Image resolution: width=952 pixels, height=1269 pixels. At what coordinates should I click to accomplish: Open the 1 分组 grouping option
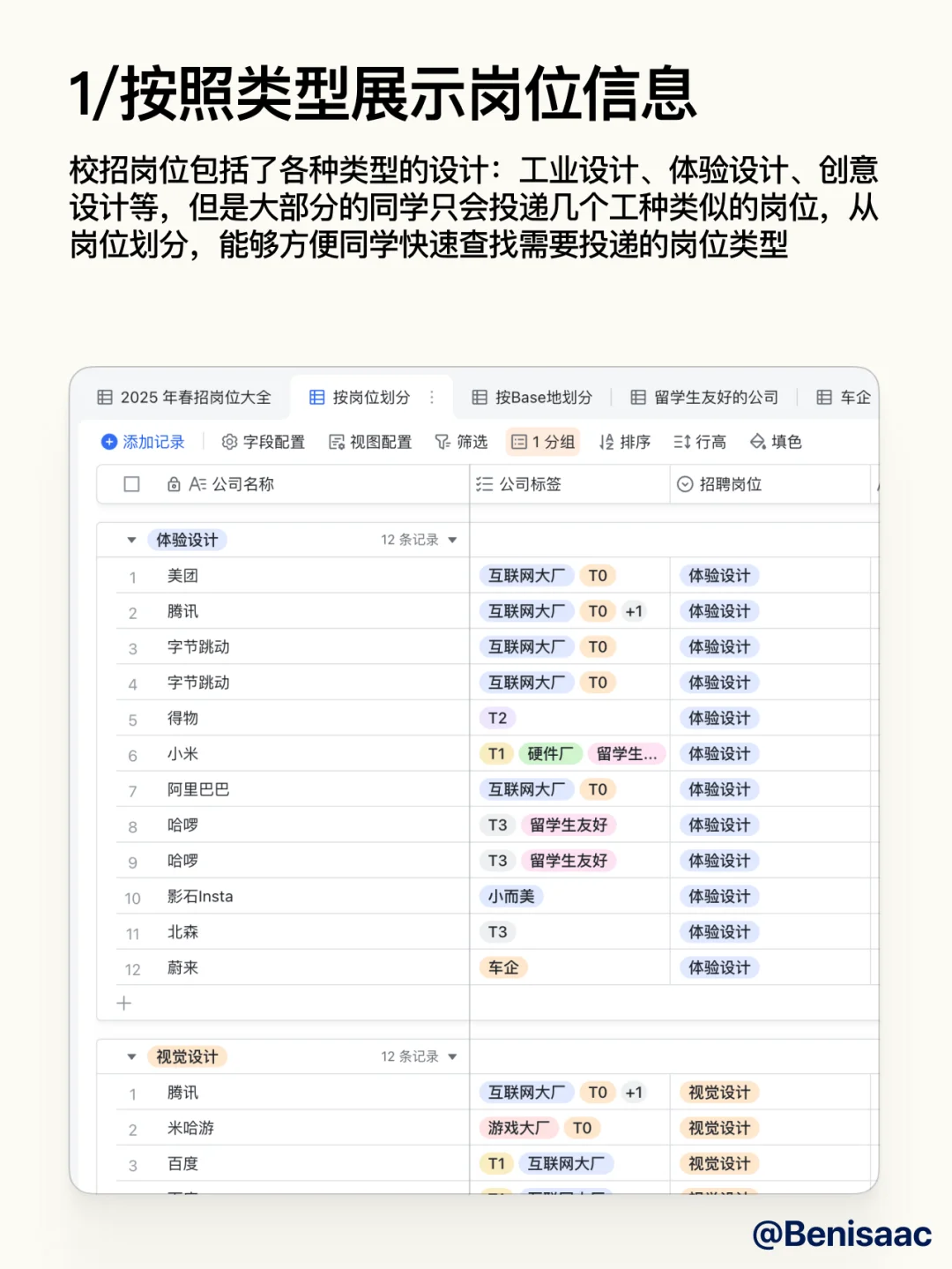pyautogui.click(x=543, y=442)
